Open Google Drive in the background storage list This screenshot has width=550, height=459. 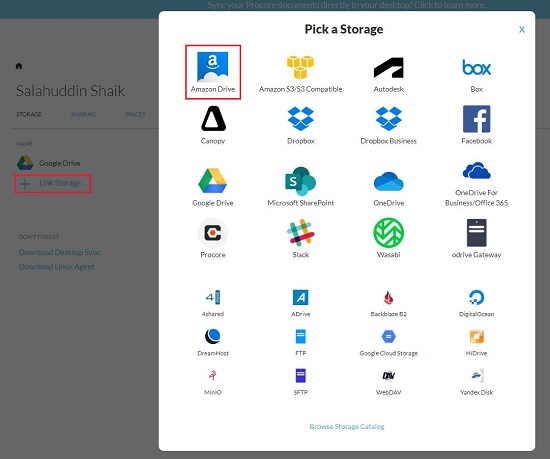point(49,163)
